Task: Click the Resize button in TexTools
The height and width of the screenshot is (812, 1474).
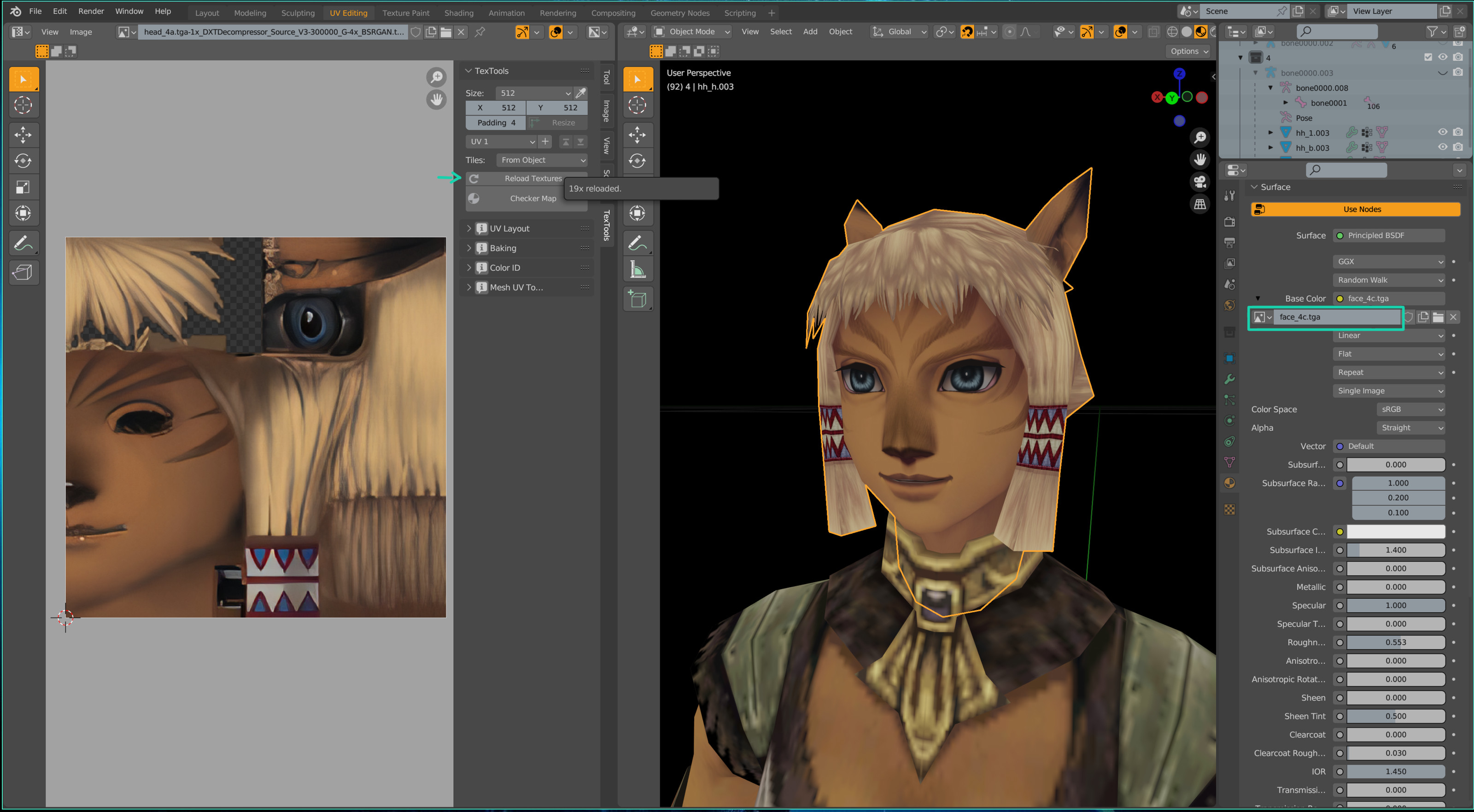Action: click(x=557, y=123)
